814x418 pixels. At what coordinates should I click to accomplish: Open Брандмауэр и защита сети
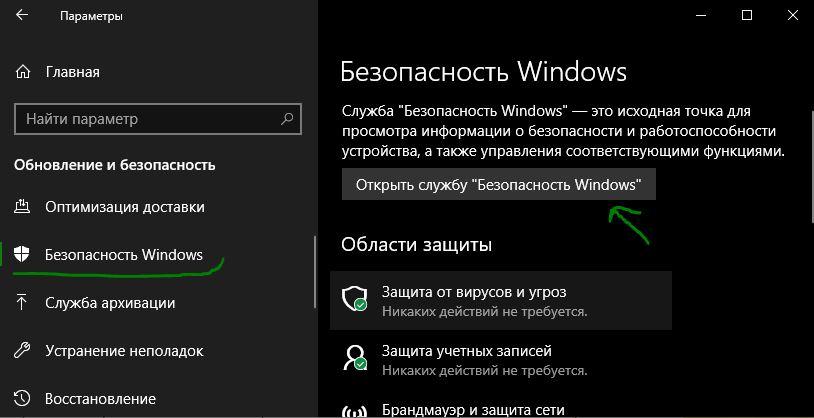click(472, 409)
